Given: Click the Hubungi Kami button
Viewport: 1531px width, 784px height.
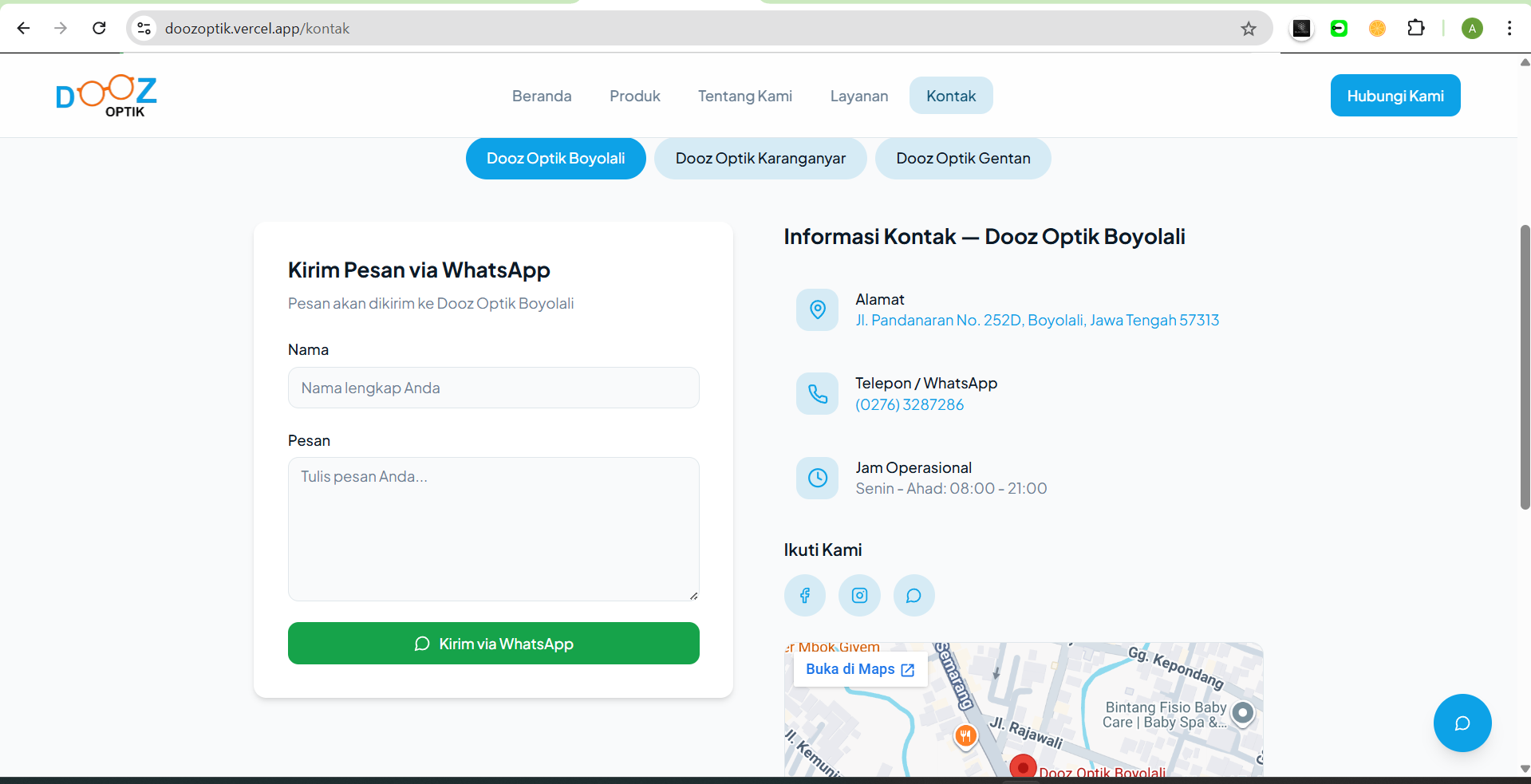Looking at the screenshot, I should (x=1395, y=95).
